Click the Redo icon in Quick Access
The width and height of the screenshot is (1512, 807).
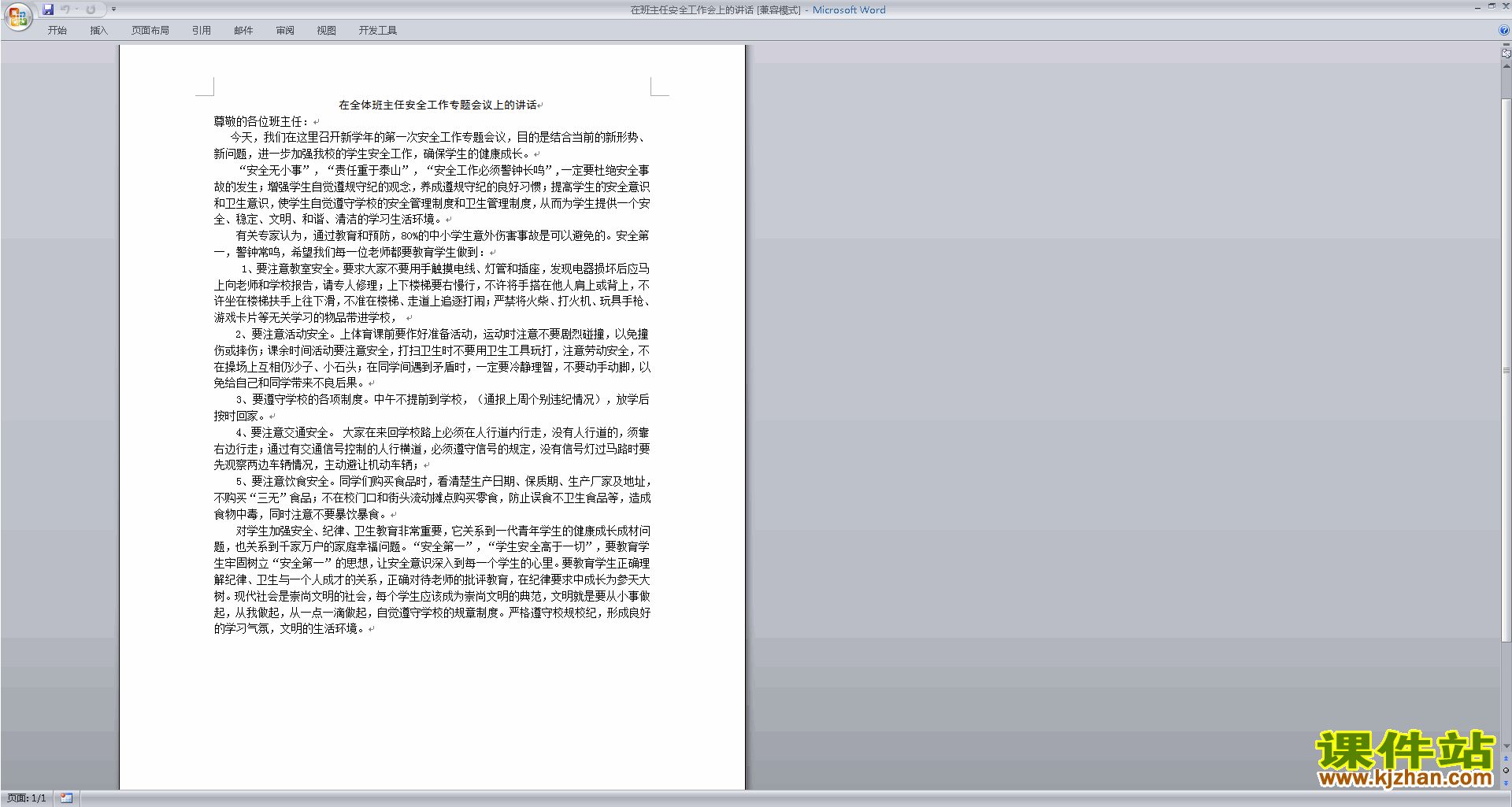click(91, 9)
